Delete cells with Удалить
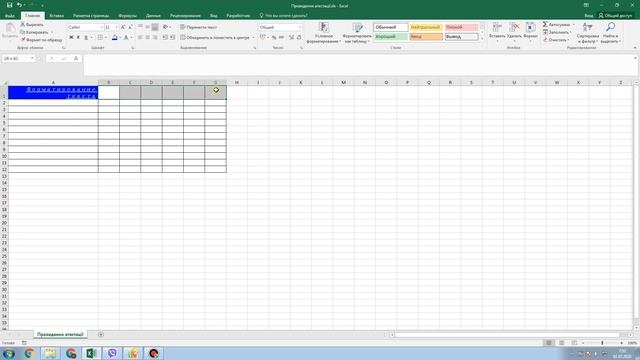The image size is (640, 360). (514, 31)
